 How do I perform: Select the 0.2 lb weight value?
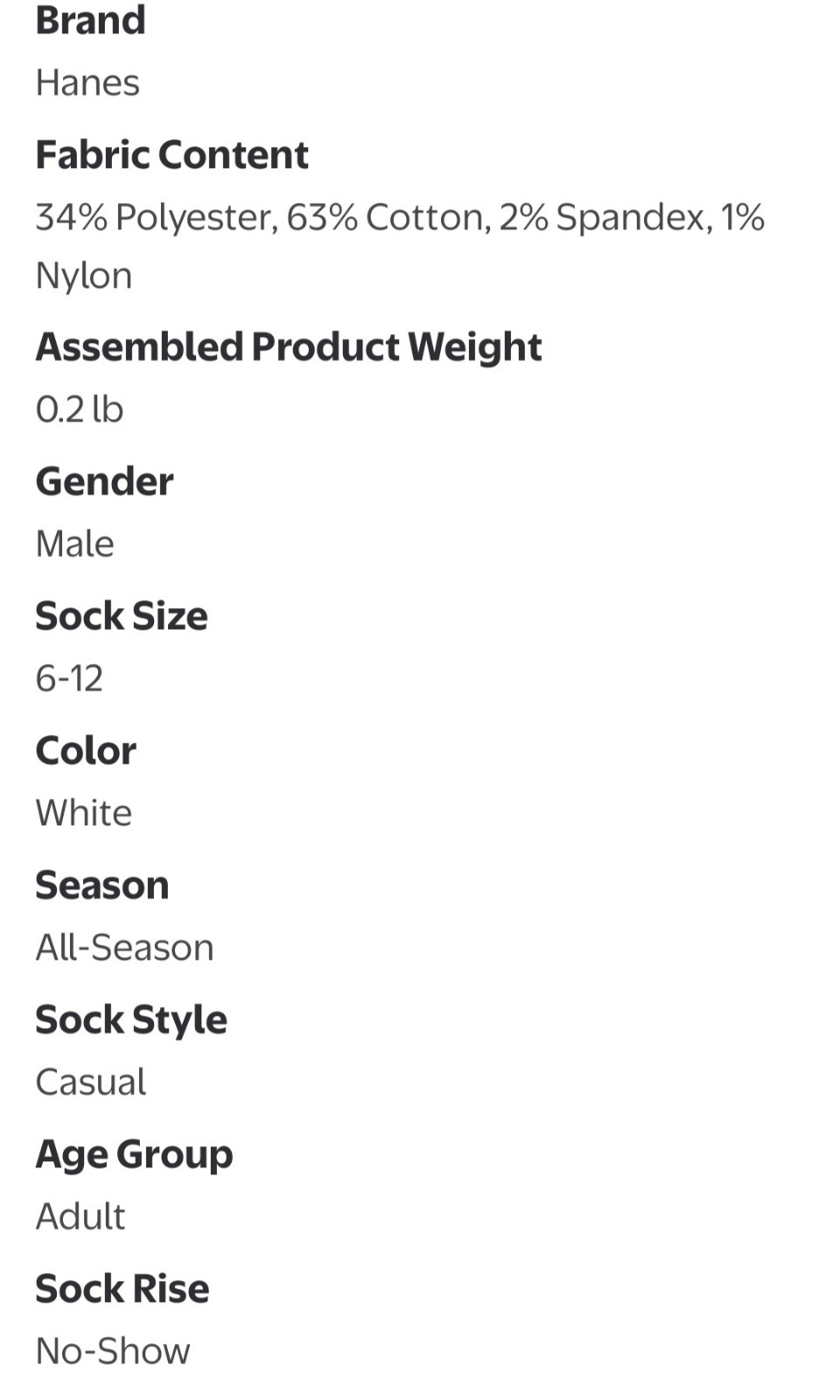click(x=80, y=409)
